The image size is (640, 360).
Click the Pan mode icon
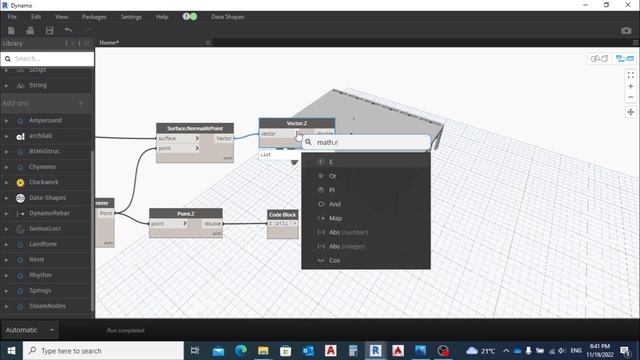(x=631, y=112)
